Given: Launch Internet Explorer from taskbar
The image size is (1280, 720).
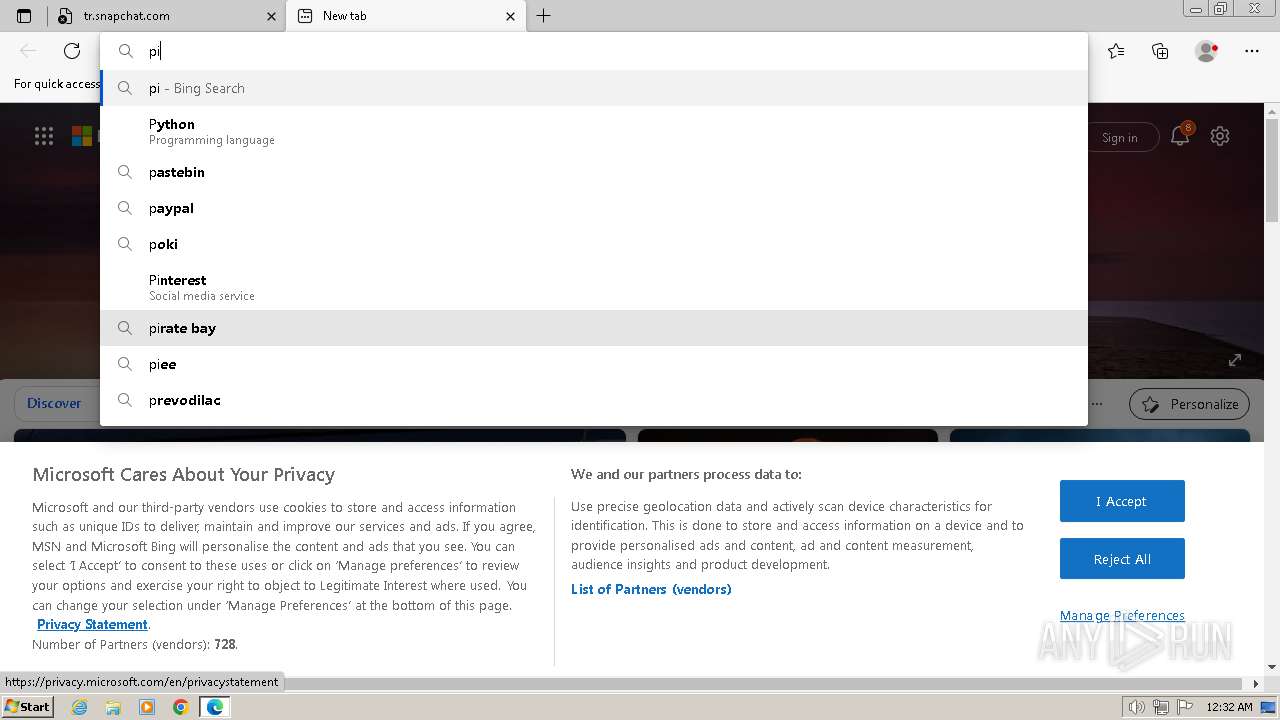Looking at the screenshot, I should point(80,707).
